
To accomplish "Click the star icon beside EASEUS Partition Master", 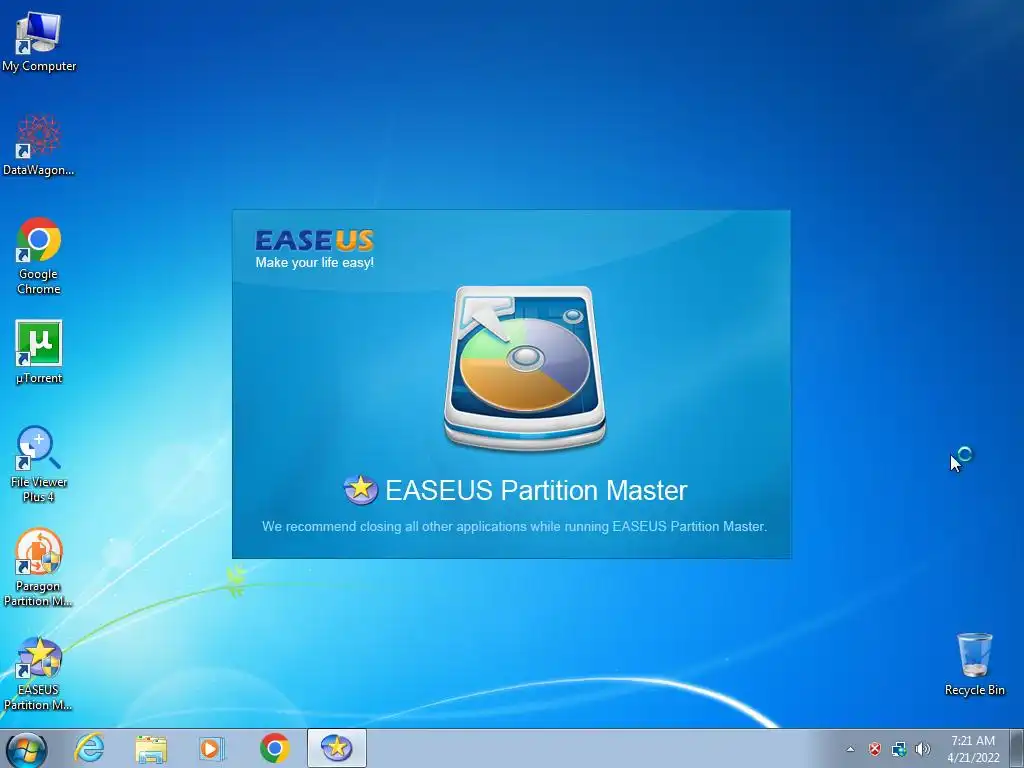I will 360,490.
